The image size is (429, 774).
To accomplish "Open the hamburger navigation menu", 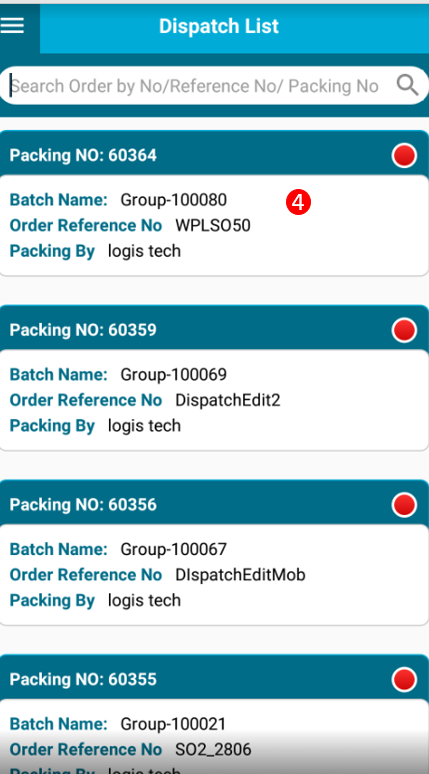I will 12,26.
